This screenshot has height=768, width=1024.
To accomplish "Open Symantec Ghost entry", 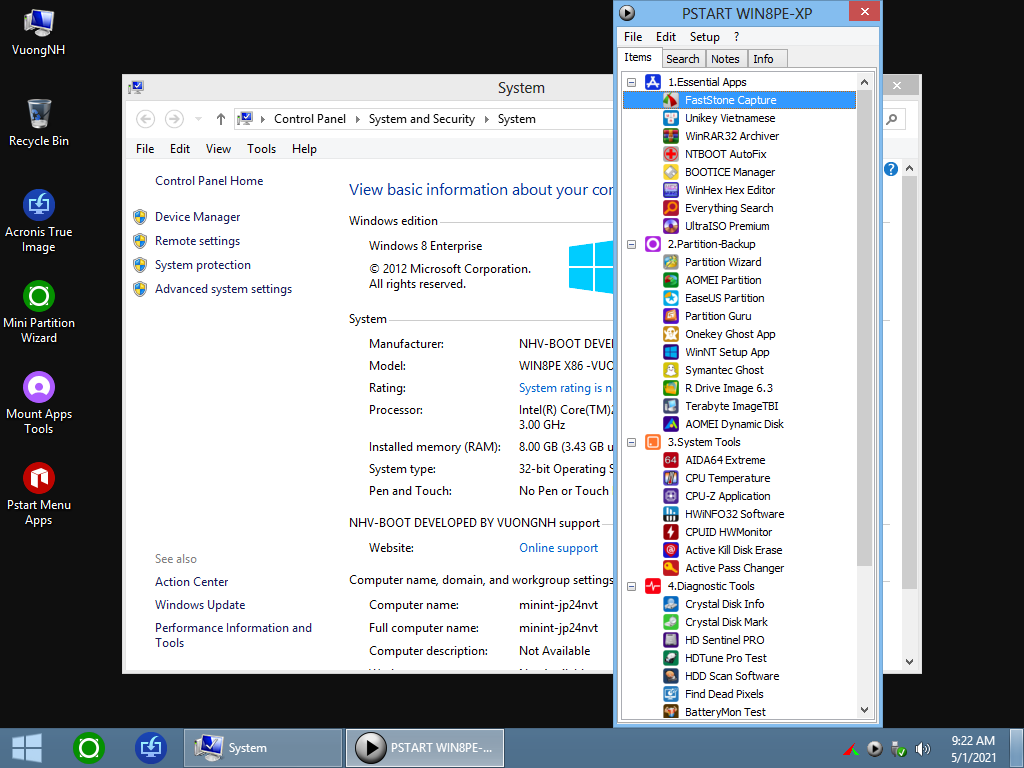I will [x=724, y=370].
